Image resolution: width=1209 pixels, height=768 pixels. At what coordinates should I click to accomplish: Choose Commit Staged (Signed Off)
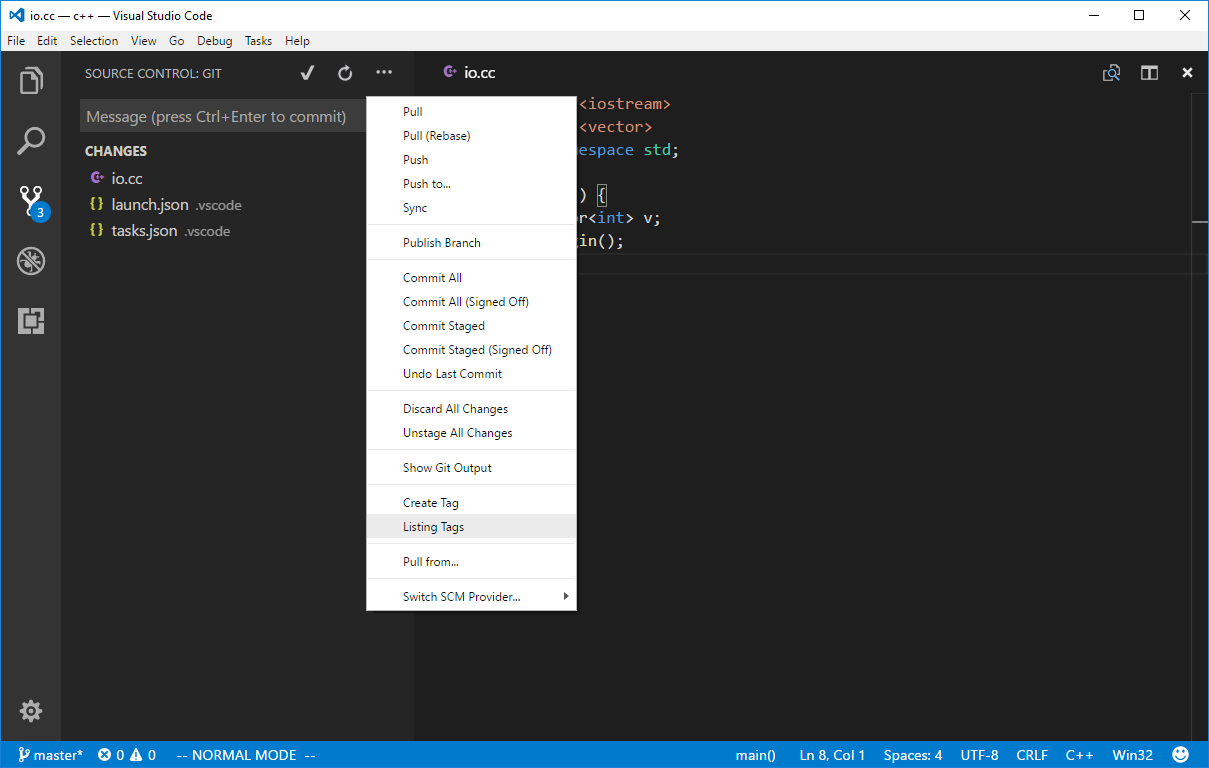pyautogui.click(x=471, y=350)
